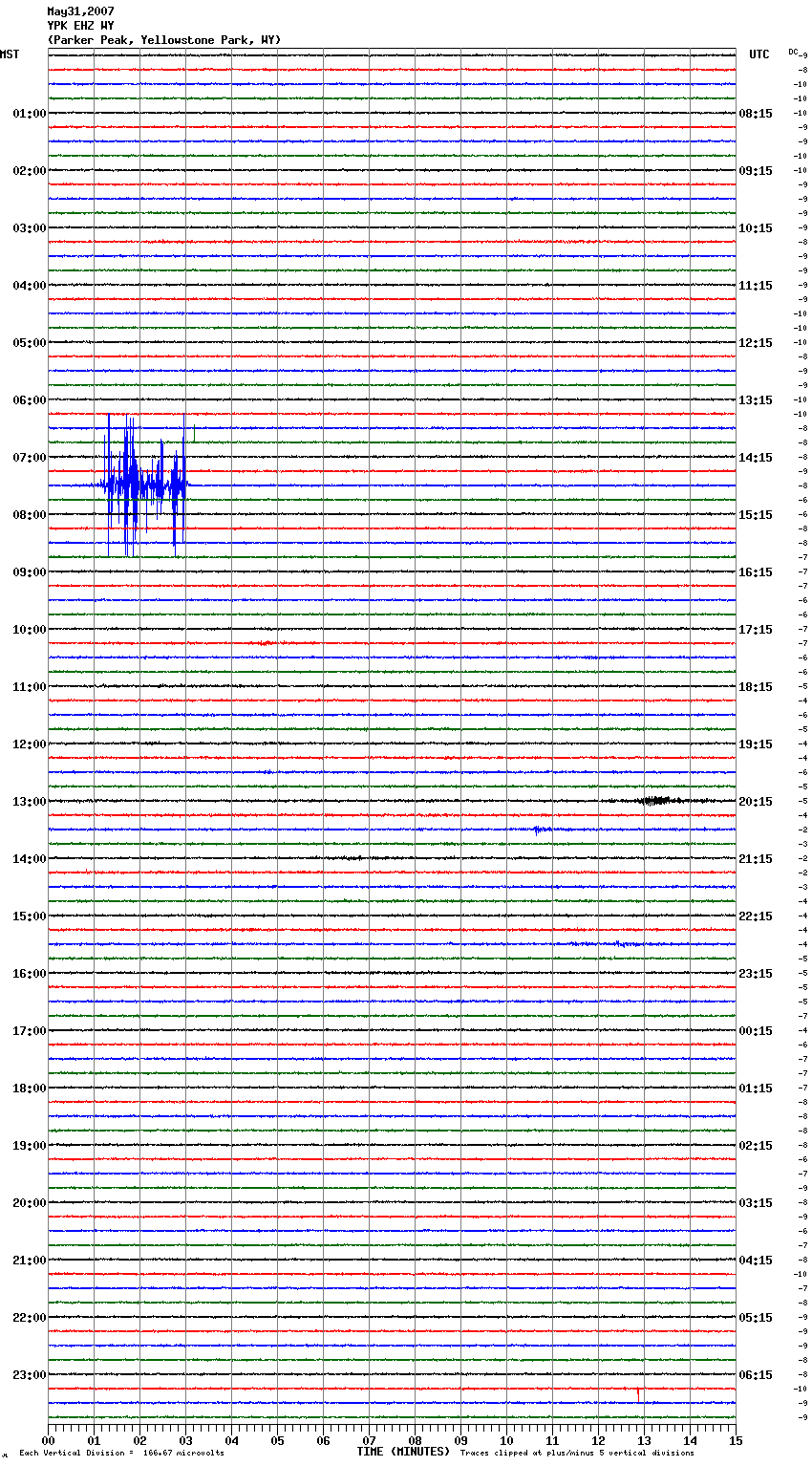This screenshot has height=1466, width=812.
Task: Select the 00:15 UTC time label
Action: click(x=756, y=1031)
